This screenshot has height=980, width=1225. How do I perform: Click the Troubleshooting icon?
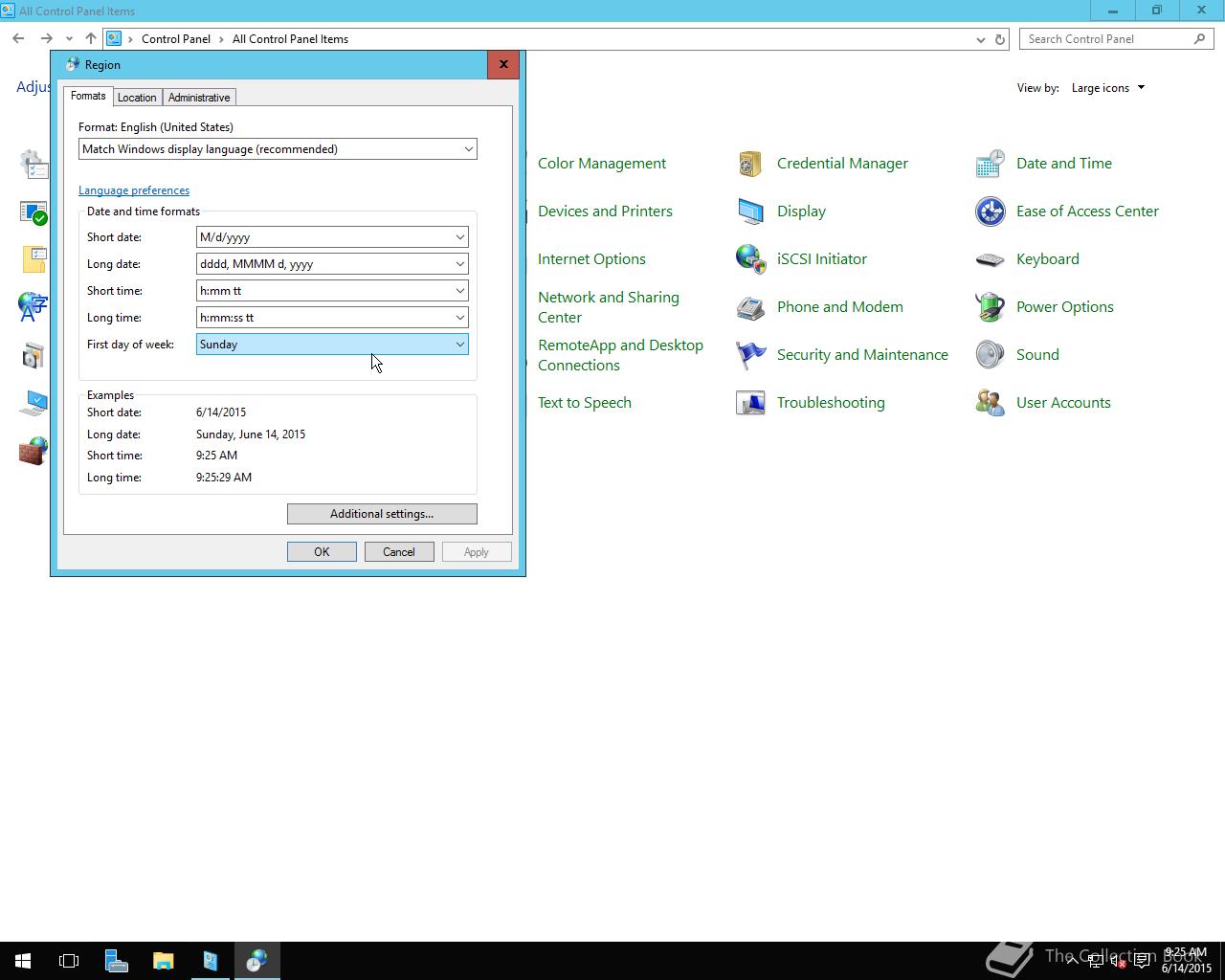(750, 403)
